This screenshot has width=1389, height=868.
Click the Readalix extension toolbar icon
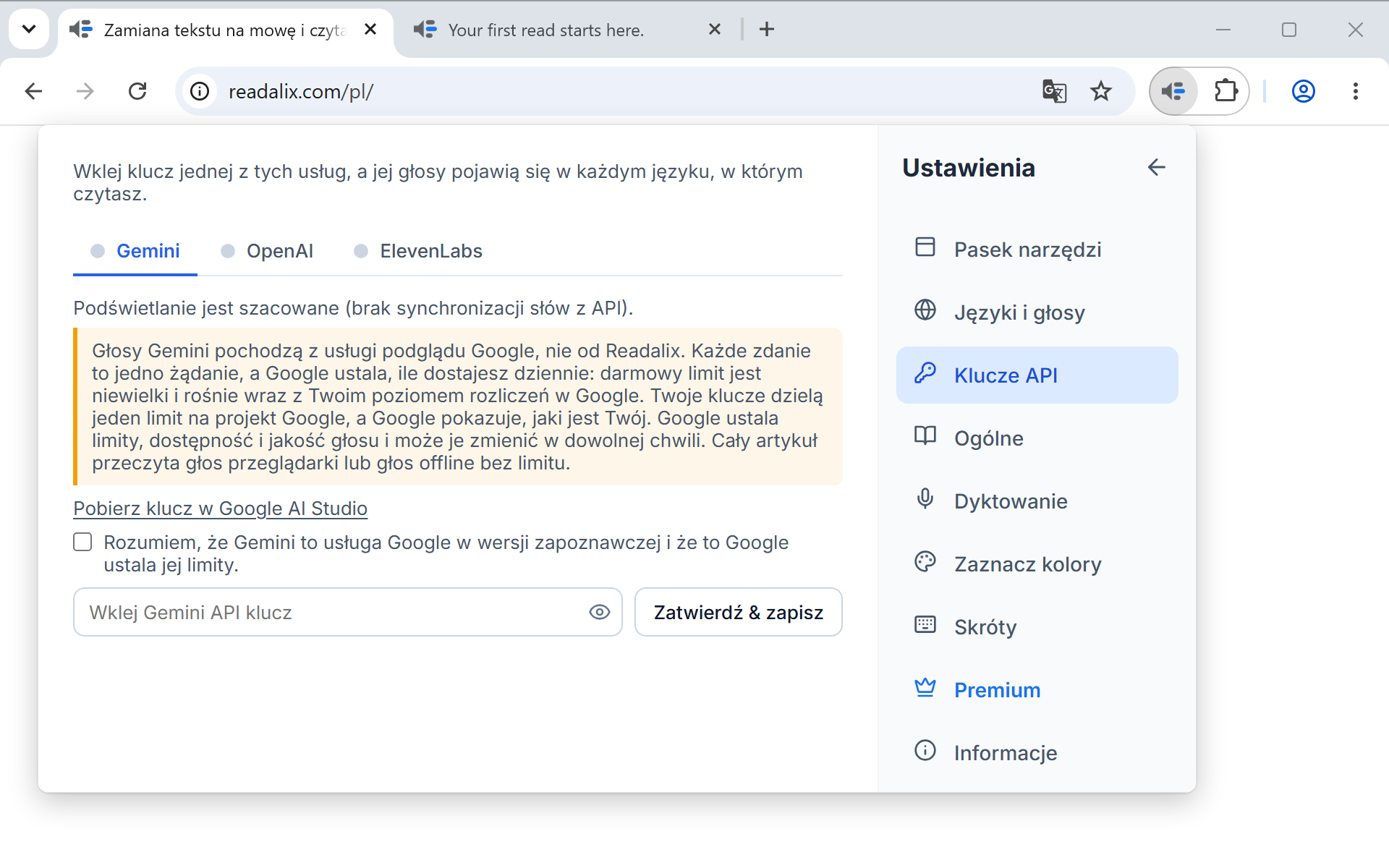1173,91
